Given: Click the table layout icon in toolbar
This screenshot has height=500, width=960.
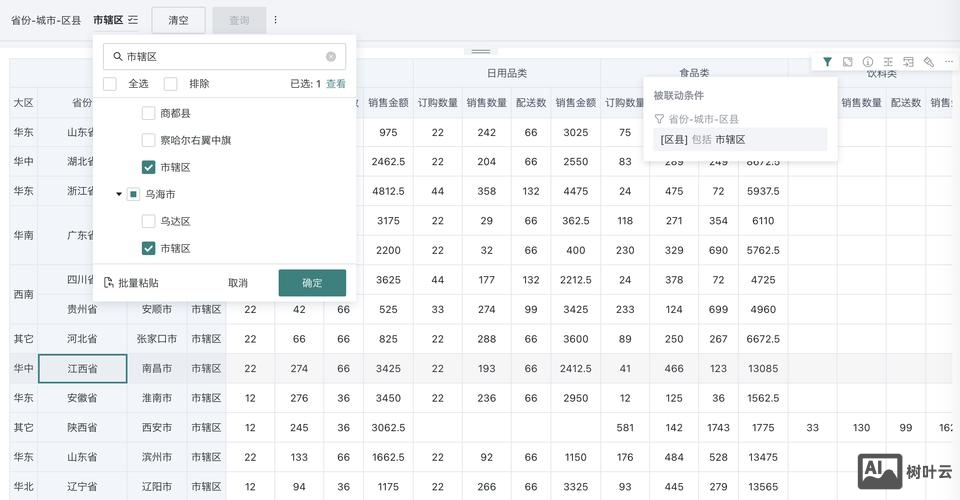Looking at the screenshot, I should click(888, 62).
